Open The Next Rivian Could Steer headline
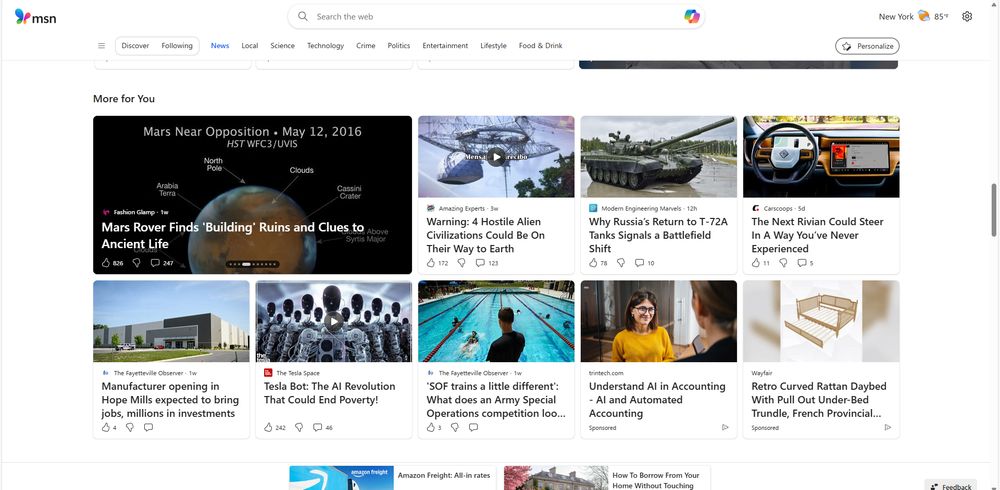This screenshot has width=1000, height=490. tap(817, 235)
